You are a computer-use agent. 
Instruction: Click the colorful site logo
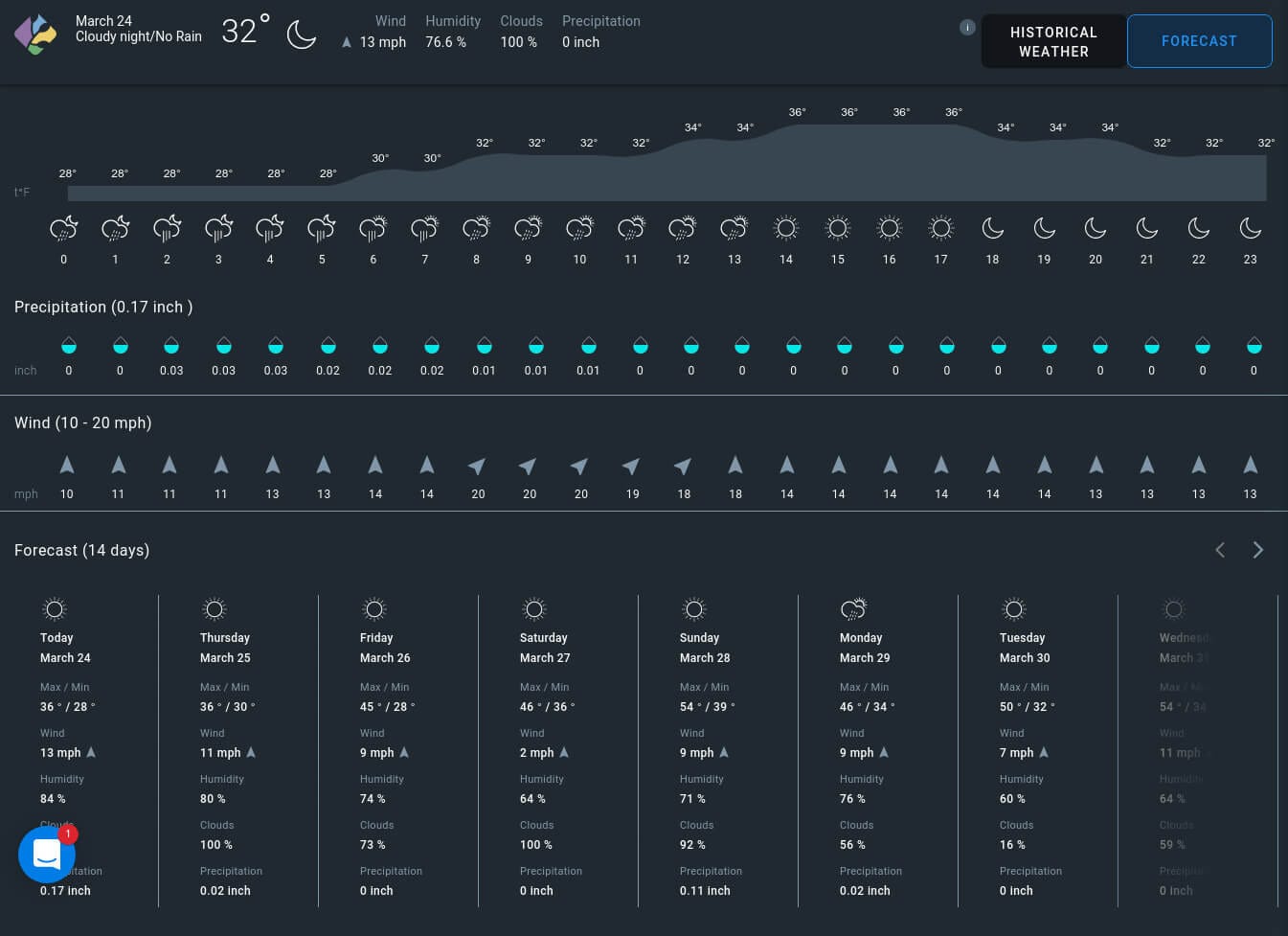click(35, 34)
